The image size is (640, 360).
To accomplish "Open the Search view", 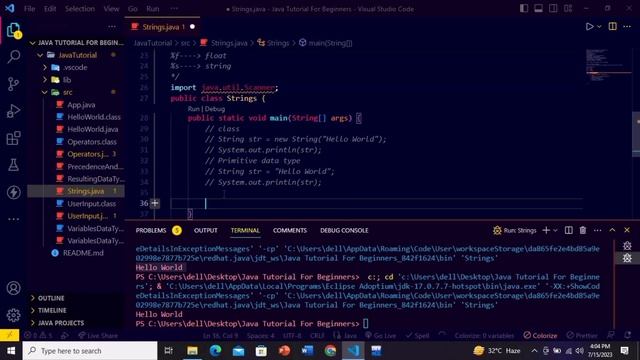I will [x=13, y=57].
